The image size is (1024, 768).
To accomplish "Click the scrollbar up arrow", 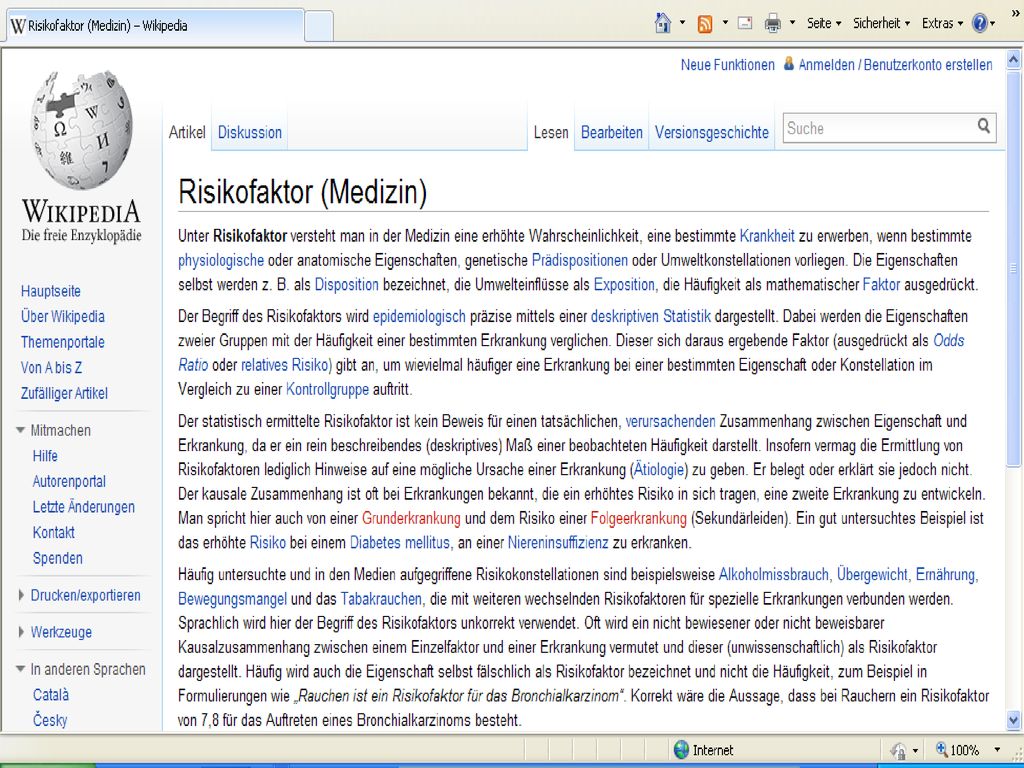I will pyautogui.click(x=1014, y=60).
